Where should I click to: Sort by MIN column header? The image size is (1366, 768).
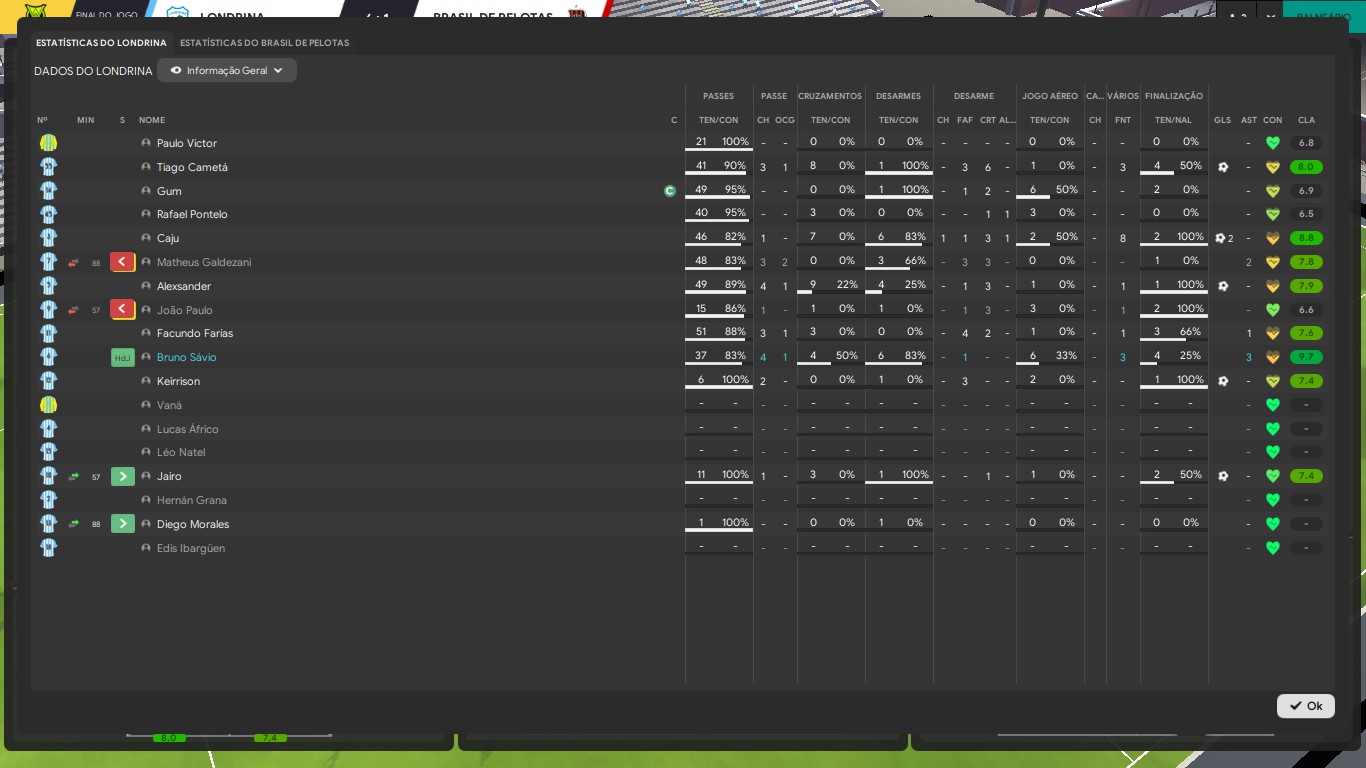[x=85, y=120]
